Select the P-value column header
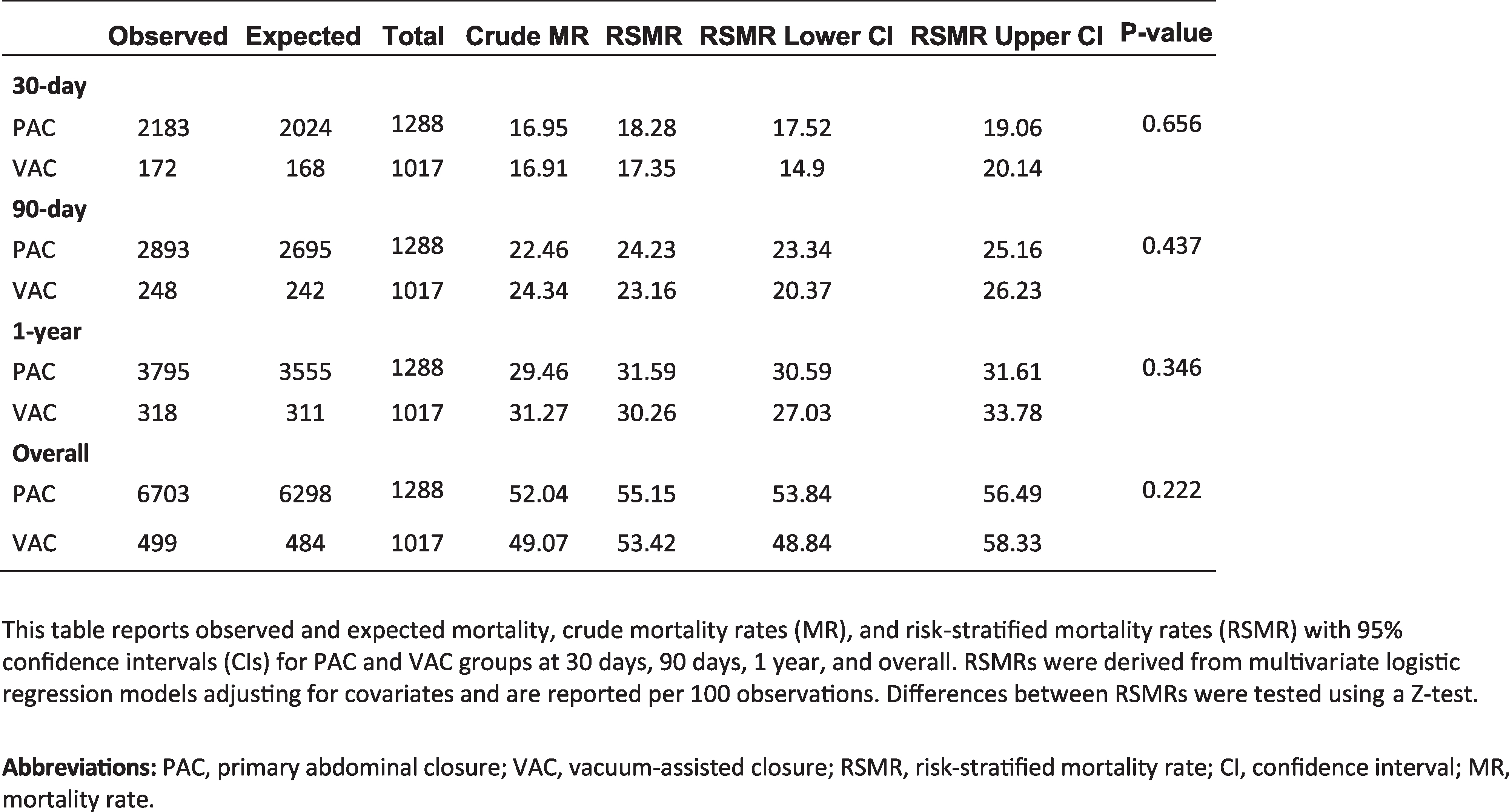Image resolution: width=1509 pixels, height=812 pixels. [1166, 33]
